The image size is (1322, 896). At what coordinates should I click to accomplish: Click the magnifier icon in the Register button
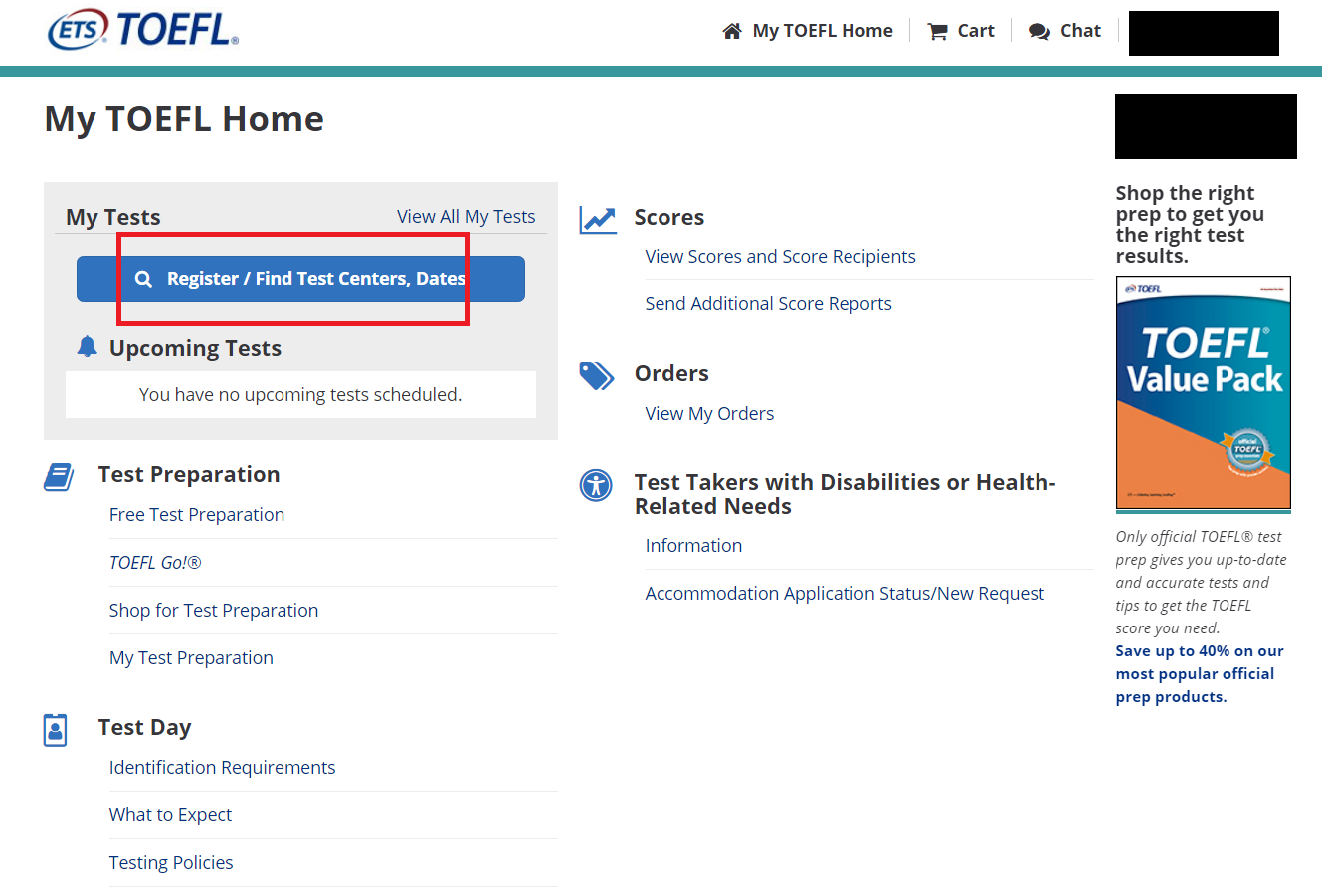point(143,279)
